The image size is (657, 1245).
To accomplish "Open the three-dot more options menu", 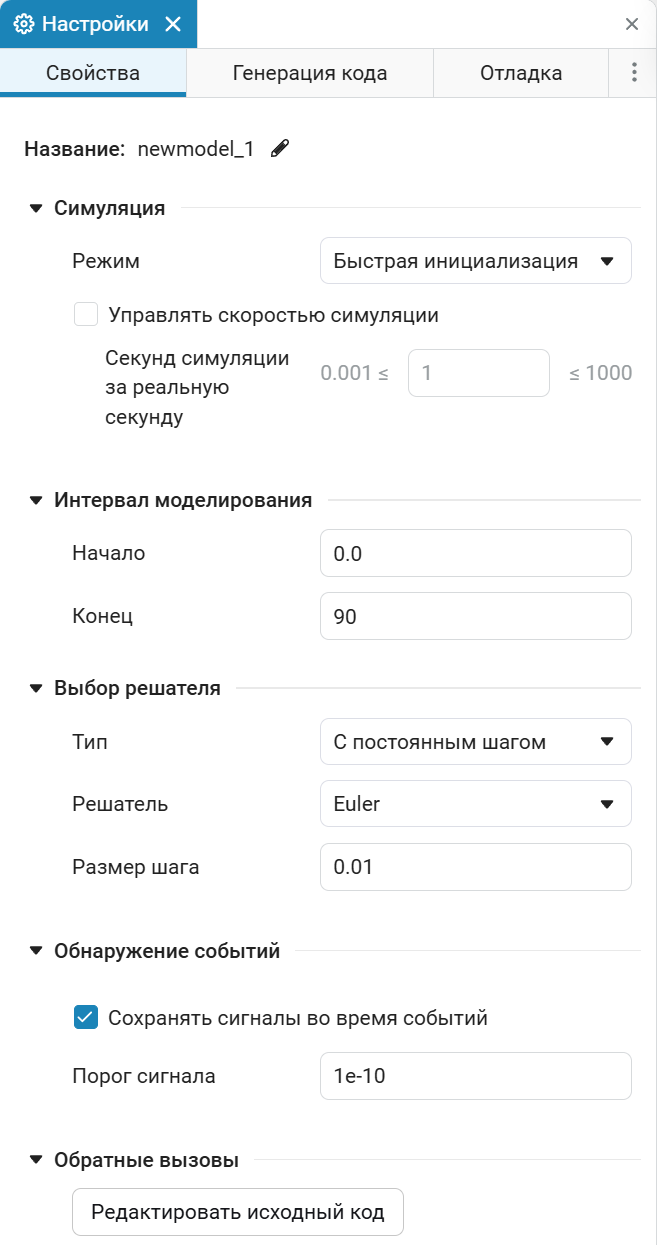I will (x=633, y=73).
